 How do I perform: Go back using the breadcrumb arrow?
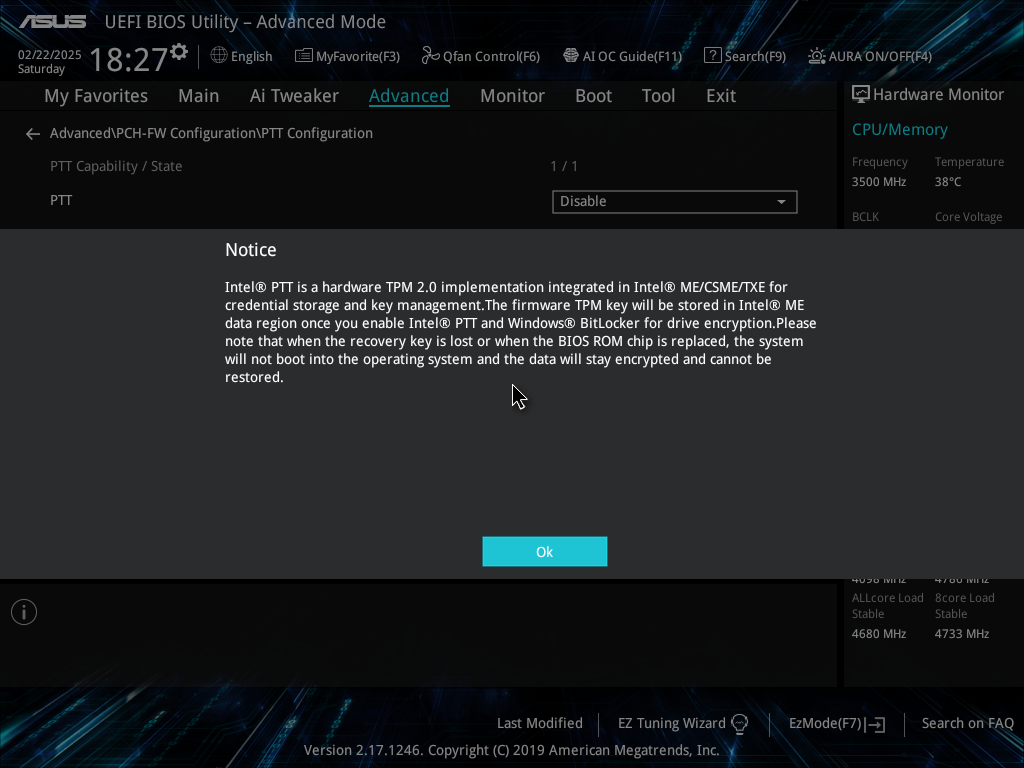[33, 134]
